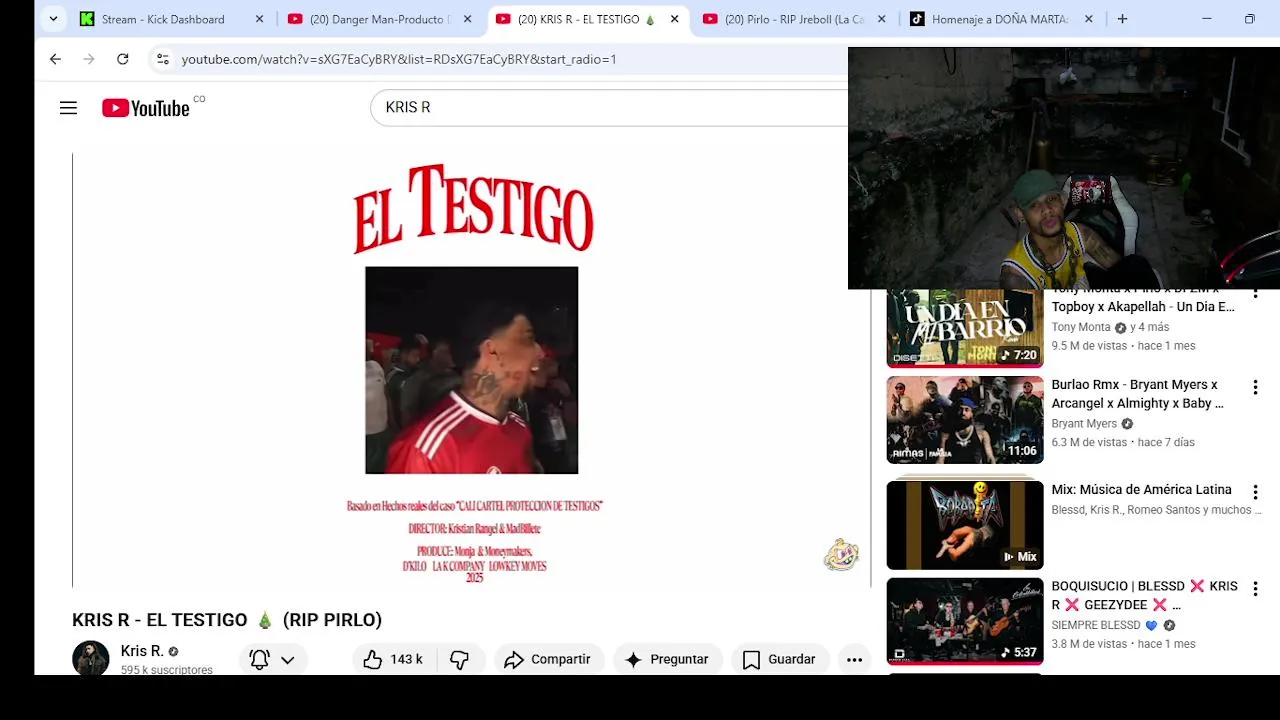This screenshot has height=720, width=1280.
Task: Close the Kick Dashboard tab
Action: pyautogui.click(x=259, y=19)
